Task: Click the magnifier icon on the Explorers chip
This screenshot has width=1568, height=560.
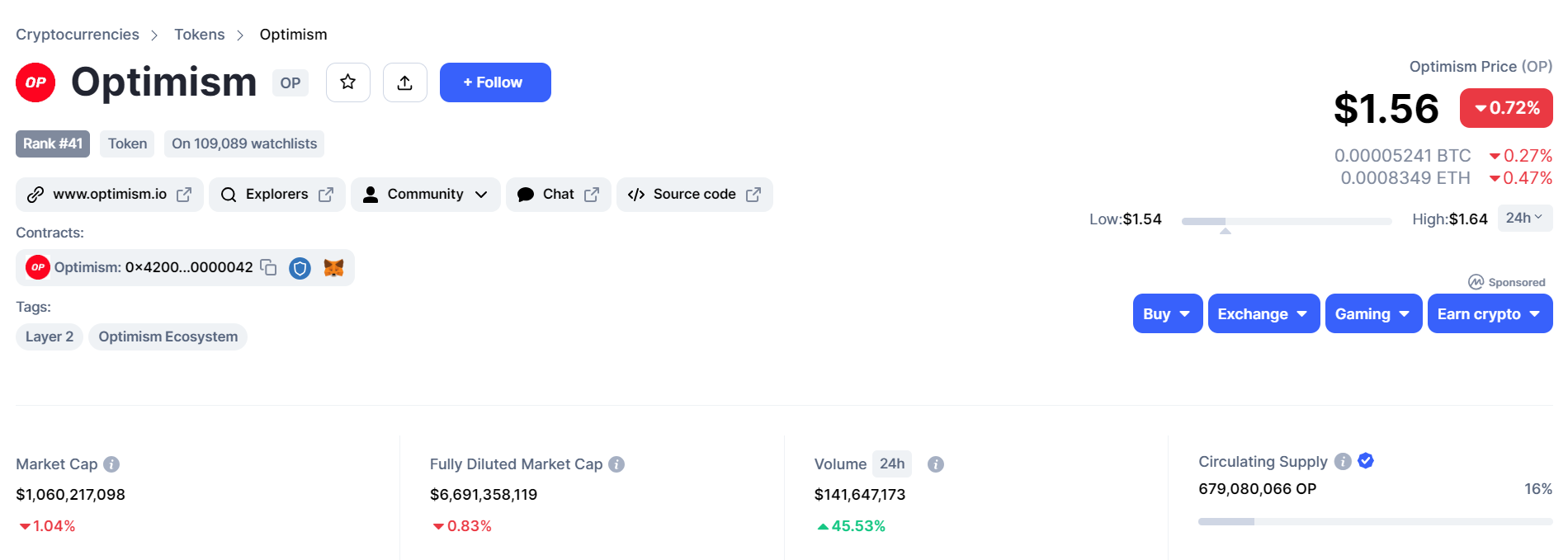Action: pos(229,195)
